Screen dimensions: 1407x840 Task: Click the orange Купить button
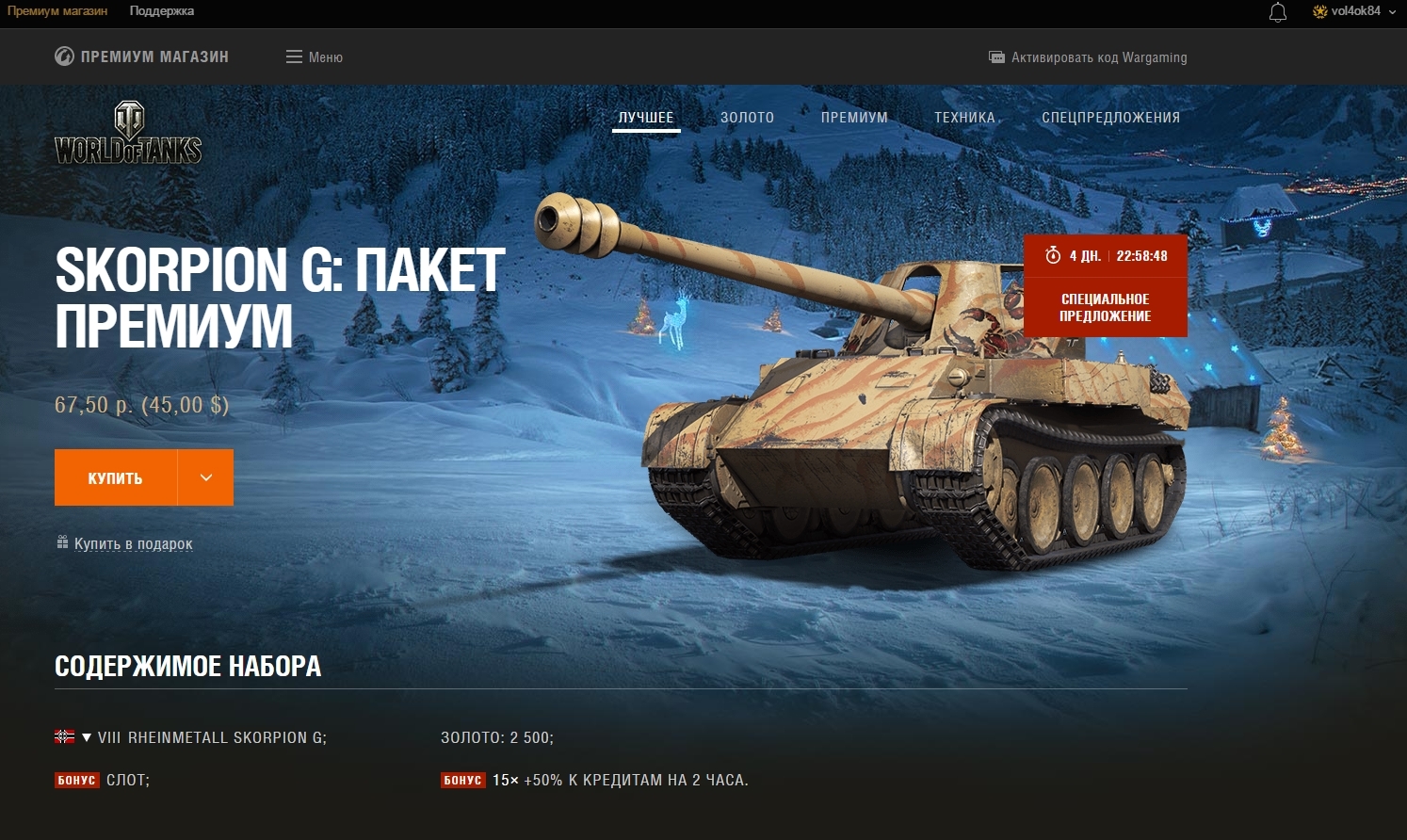116,477
